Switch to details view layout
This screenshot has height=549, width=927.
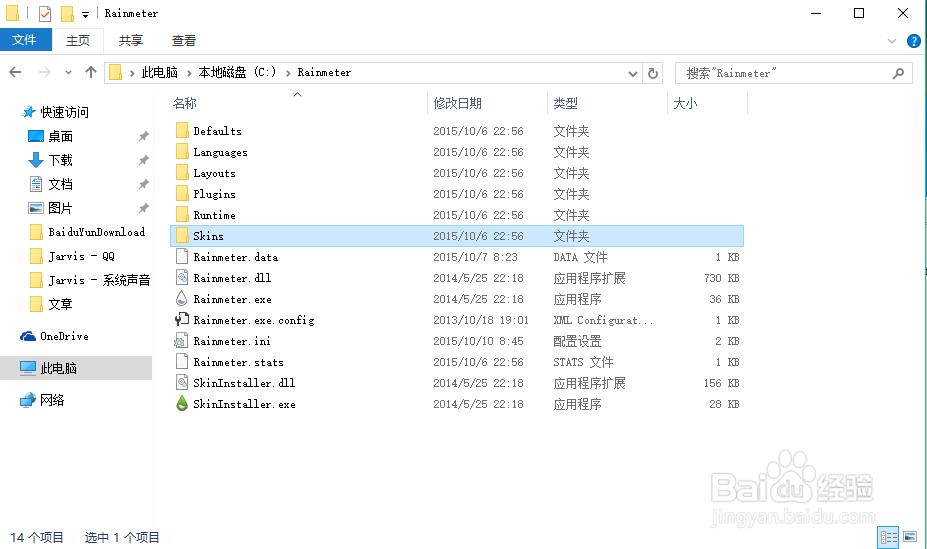click(x=888, y=537)
